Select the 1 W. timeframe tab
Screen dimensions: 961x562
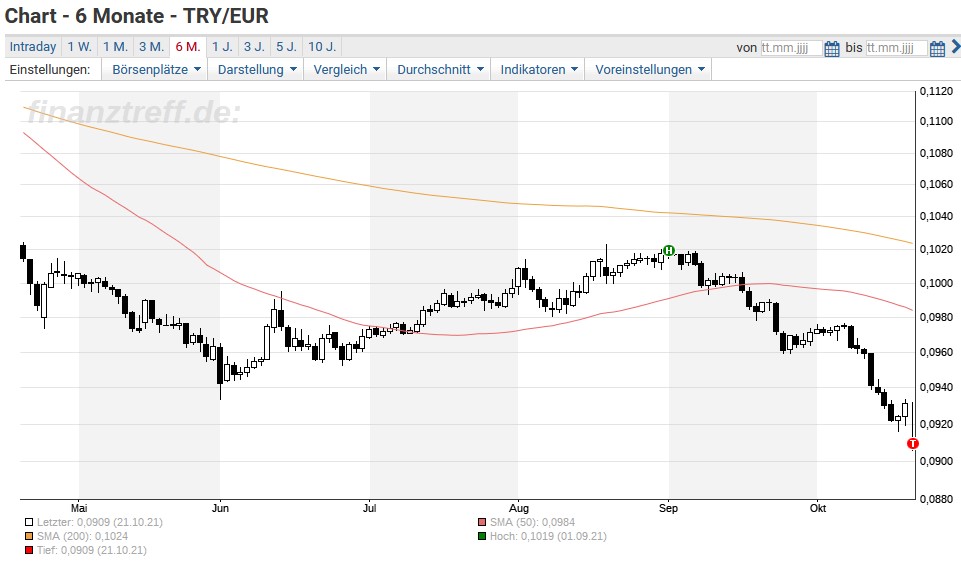point(79,47)
